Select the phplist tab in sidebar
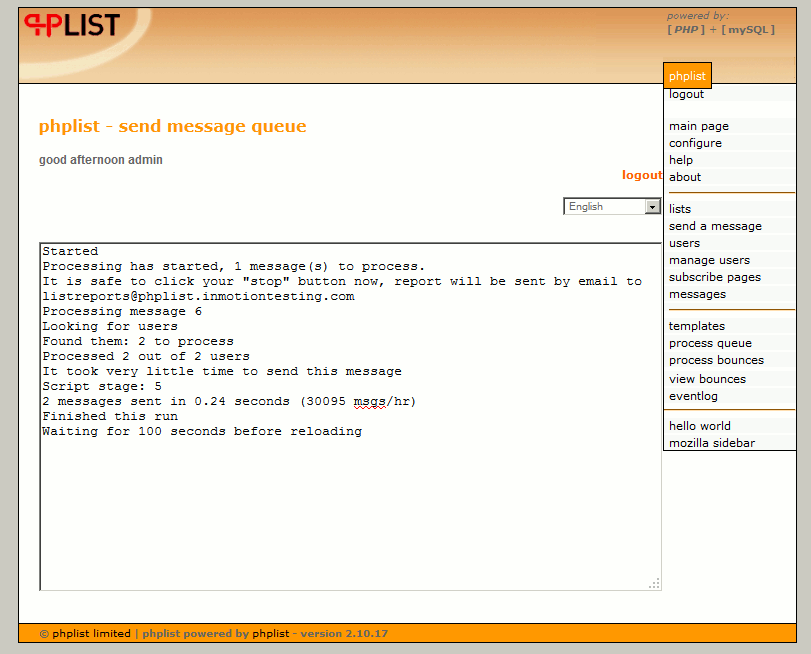The height and width of the screenshot is (654, 811). (687, 76)
